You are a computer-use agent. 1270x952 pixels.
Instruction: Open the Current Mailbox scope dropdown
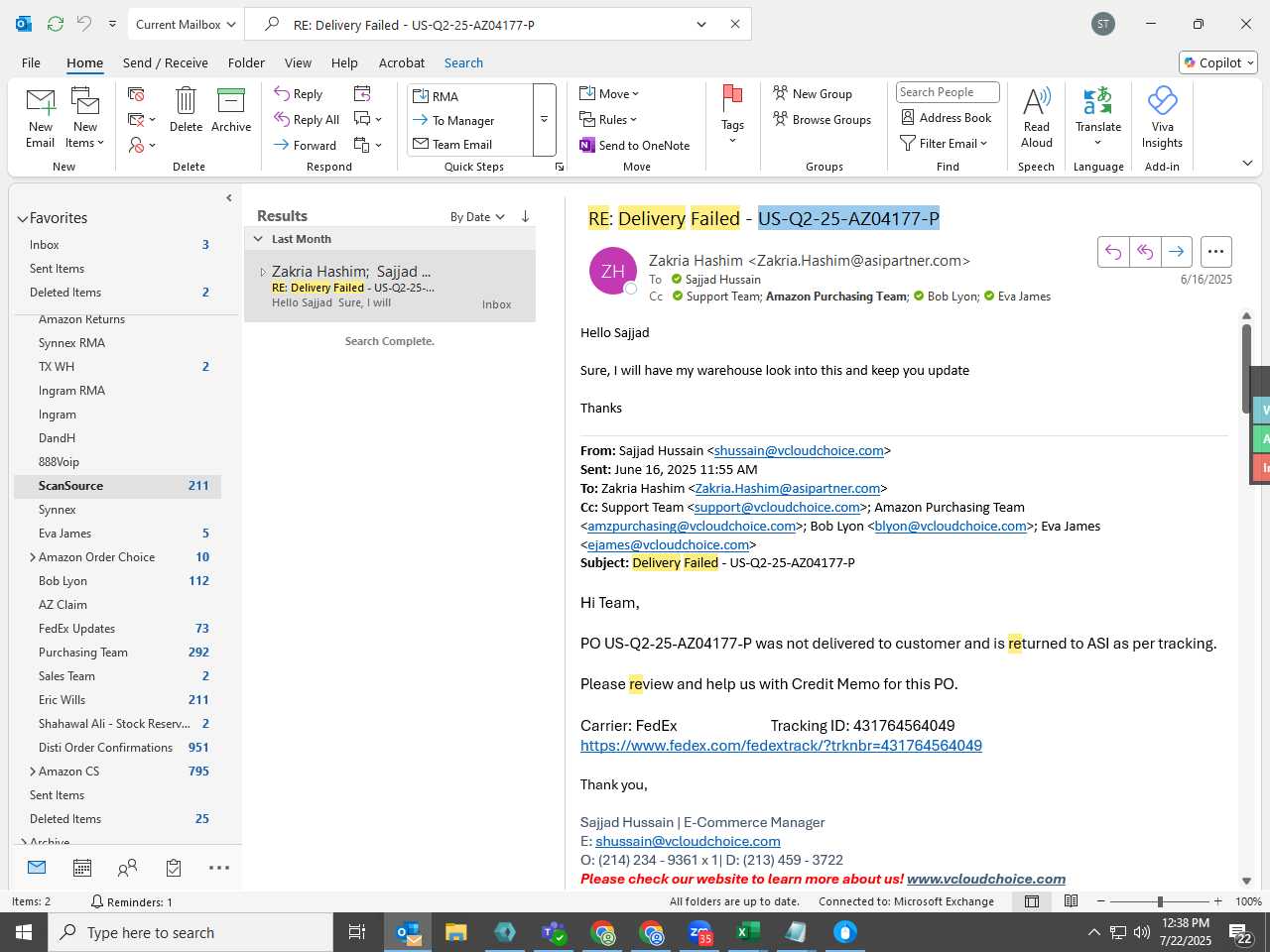(x=185, y=24)
